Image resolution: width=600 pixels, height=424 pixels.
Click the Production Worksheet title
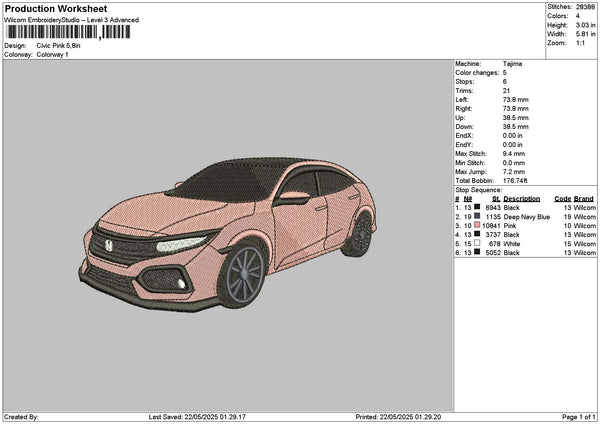click(x=56, y=9)
